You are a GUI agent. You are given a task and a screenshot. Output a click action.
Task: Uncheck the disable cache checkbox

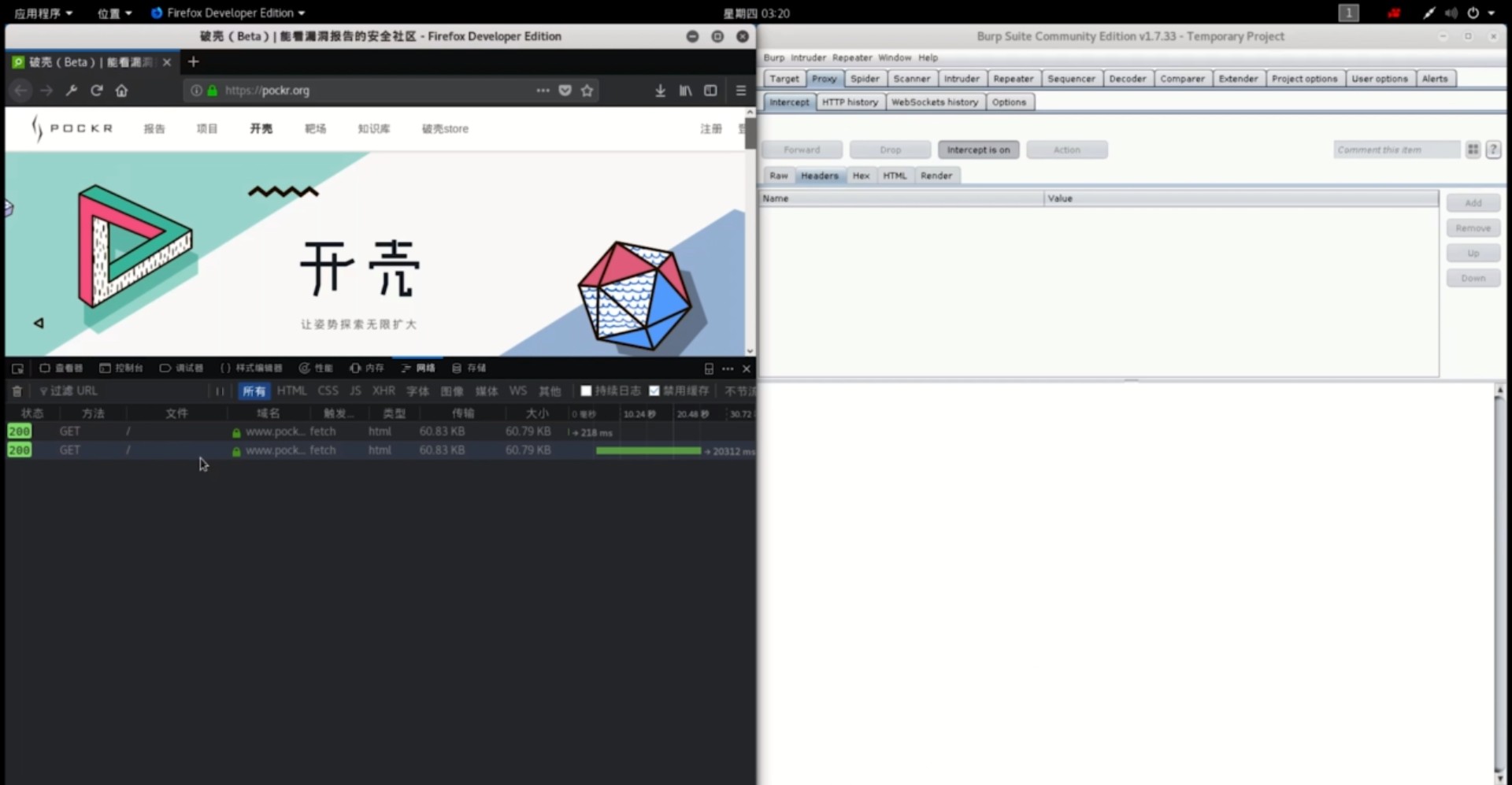[x=654, y=391]
